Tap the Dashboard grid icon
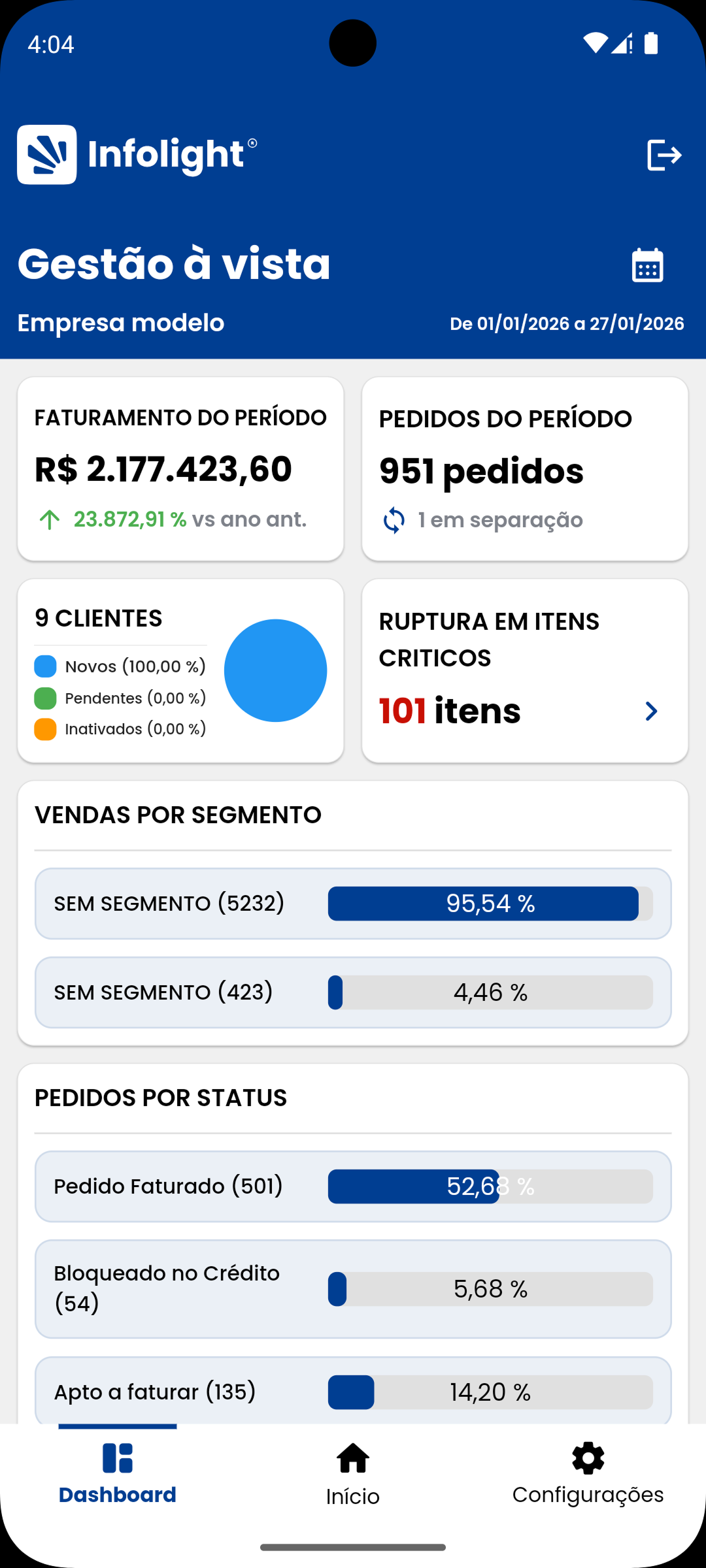706x1568 pixels. 118,1458
